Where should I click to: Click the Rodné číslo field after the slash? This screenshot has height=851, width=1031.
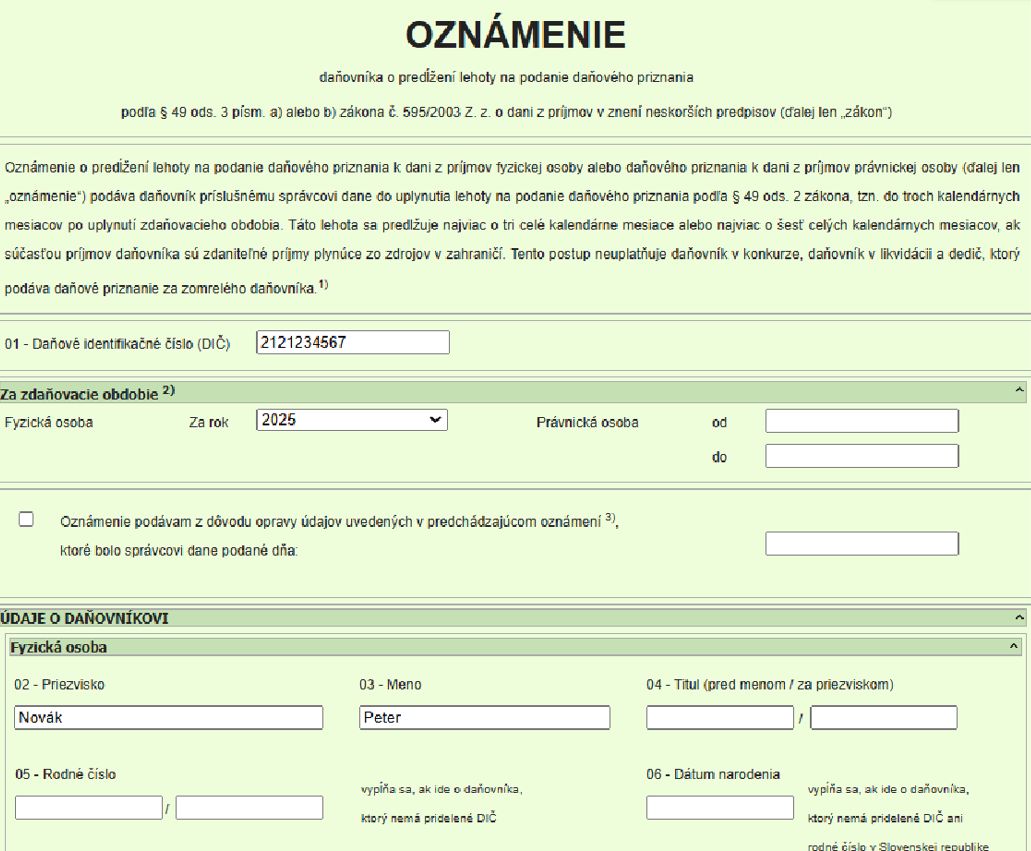tap(249, 808)
